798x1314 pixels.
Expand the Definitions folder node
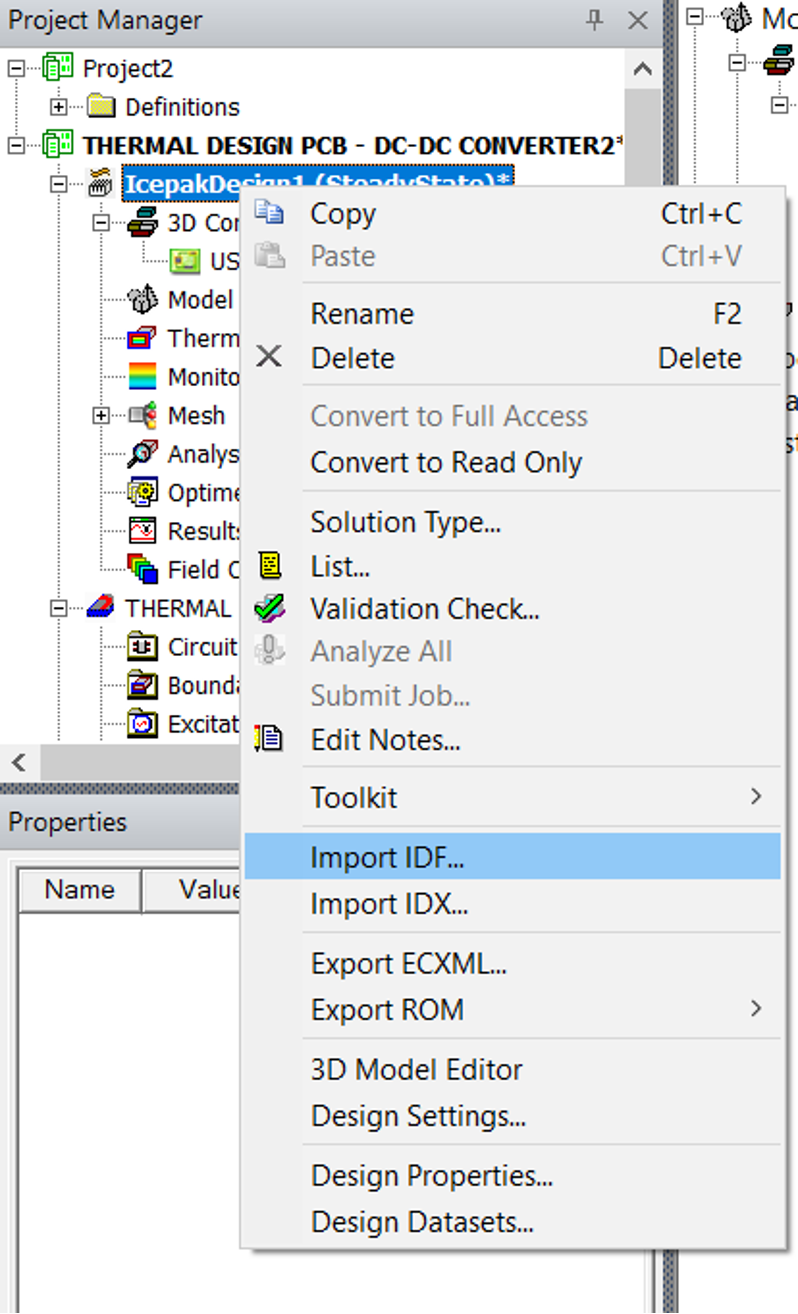tap(59, 107)
